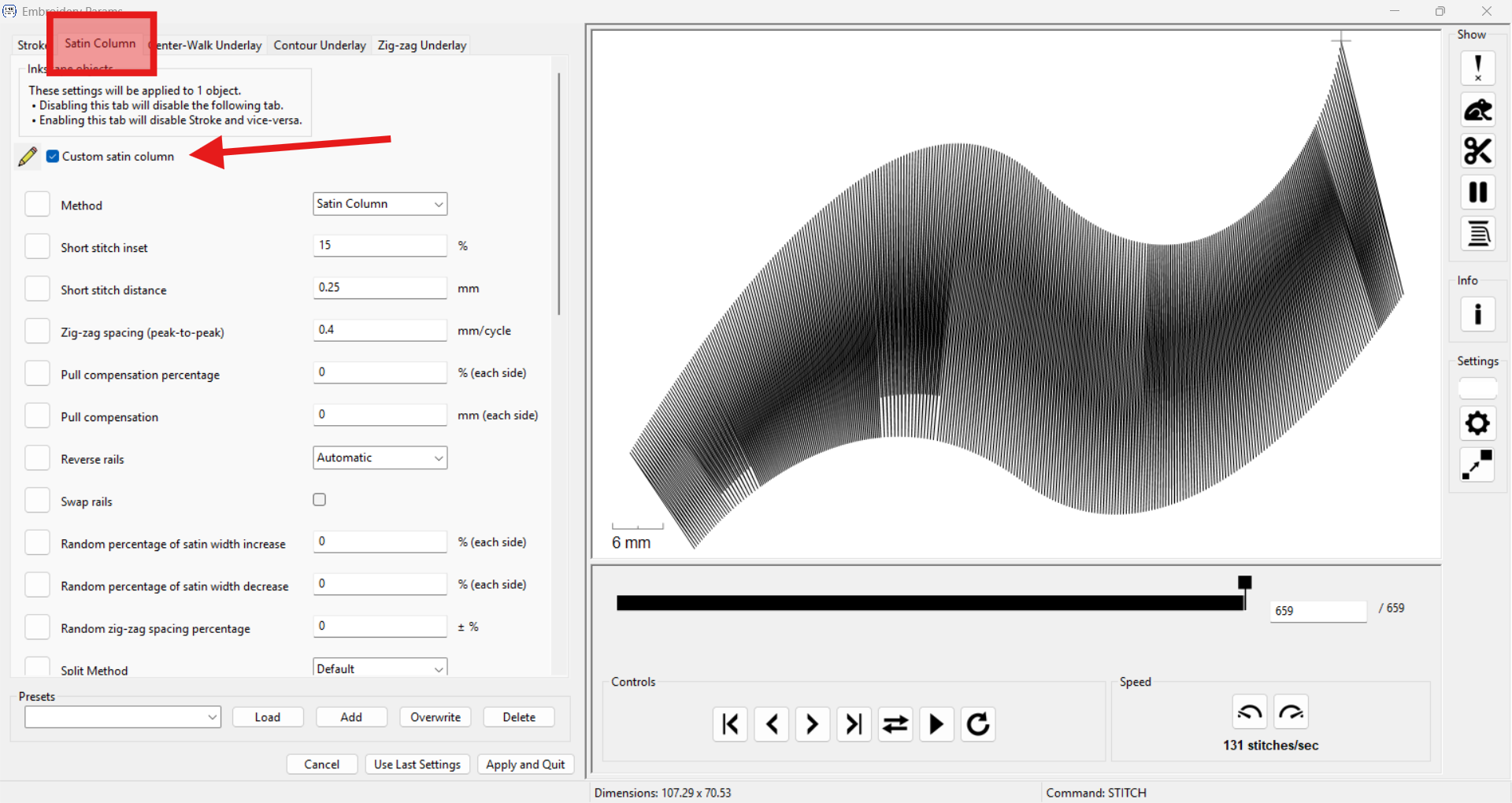Viewport: 1512px width, 803px height.
Task: Toggle square left of Pull compensation percentage
Action: point(37,373)
